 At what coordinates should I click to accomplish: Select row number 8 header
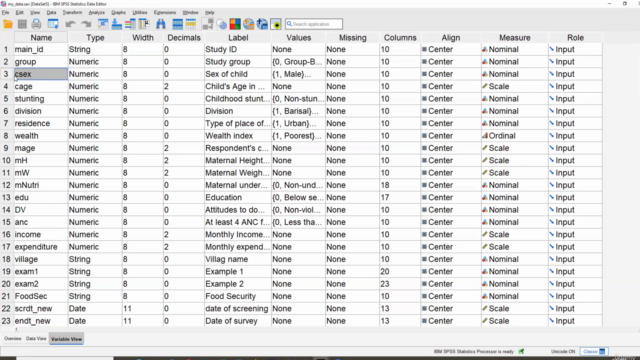click(x=6, y=136)
